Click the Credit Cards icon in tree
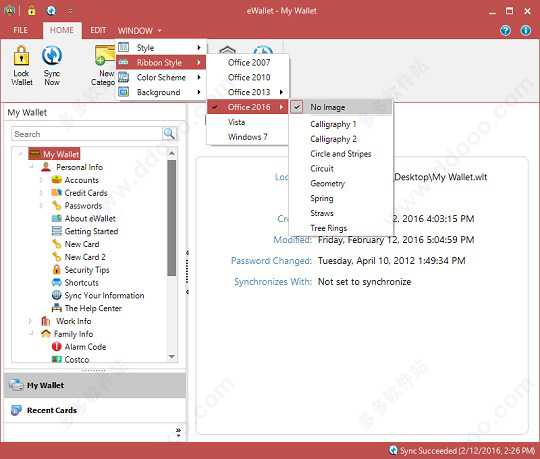 (56, 192)
